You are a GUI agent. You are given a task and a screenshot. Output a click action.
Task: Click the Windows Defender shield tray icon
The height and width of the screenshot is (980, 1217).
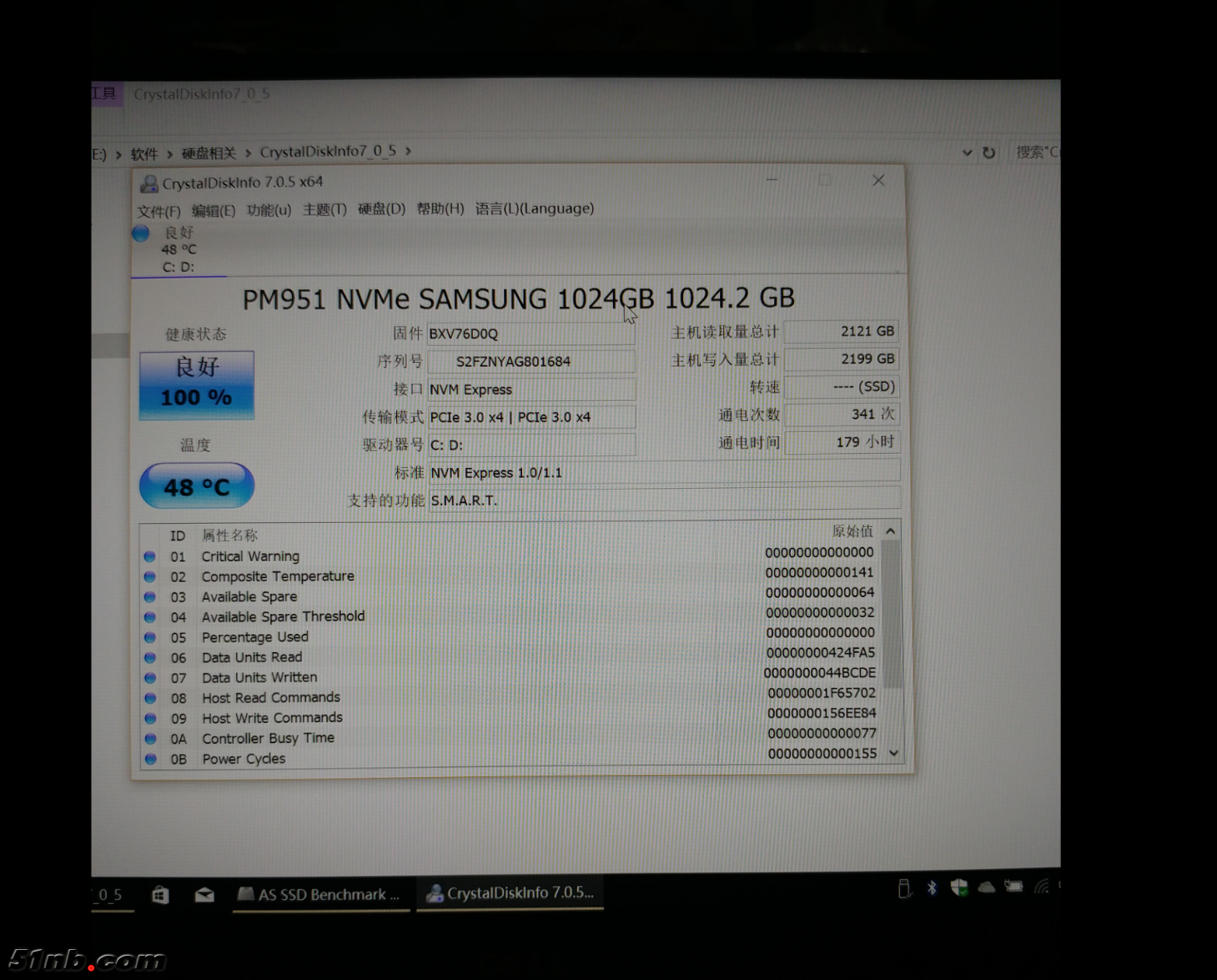pyautogui.click(x=959, y=887)
